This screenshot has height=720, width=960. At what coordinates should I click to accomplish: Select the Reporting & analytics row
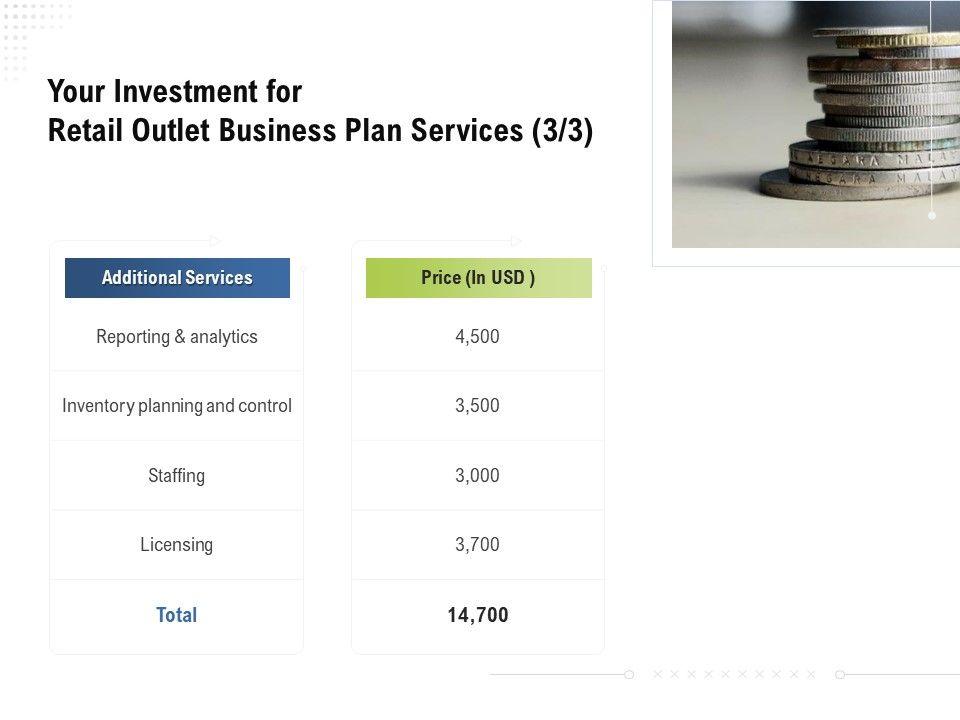click(x=177, y=337)
